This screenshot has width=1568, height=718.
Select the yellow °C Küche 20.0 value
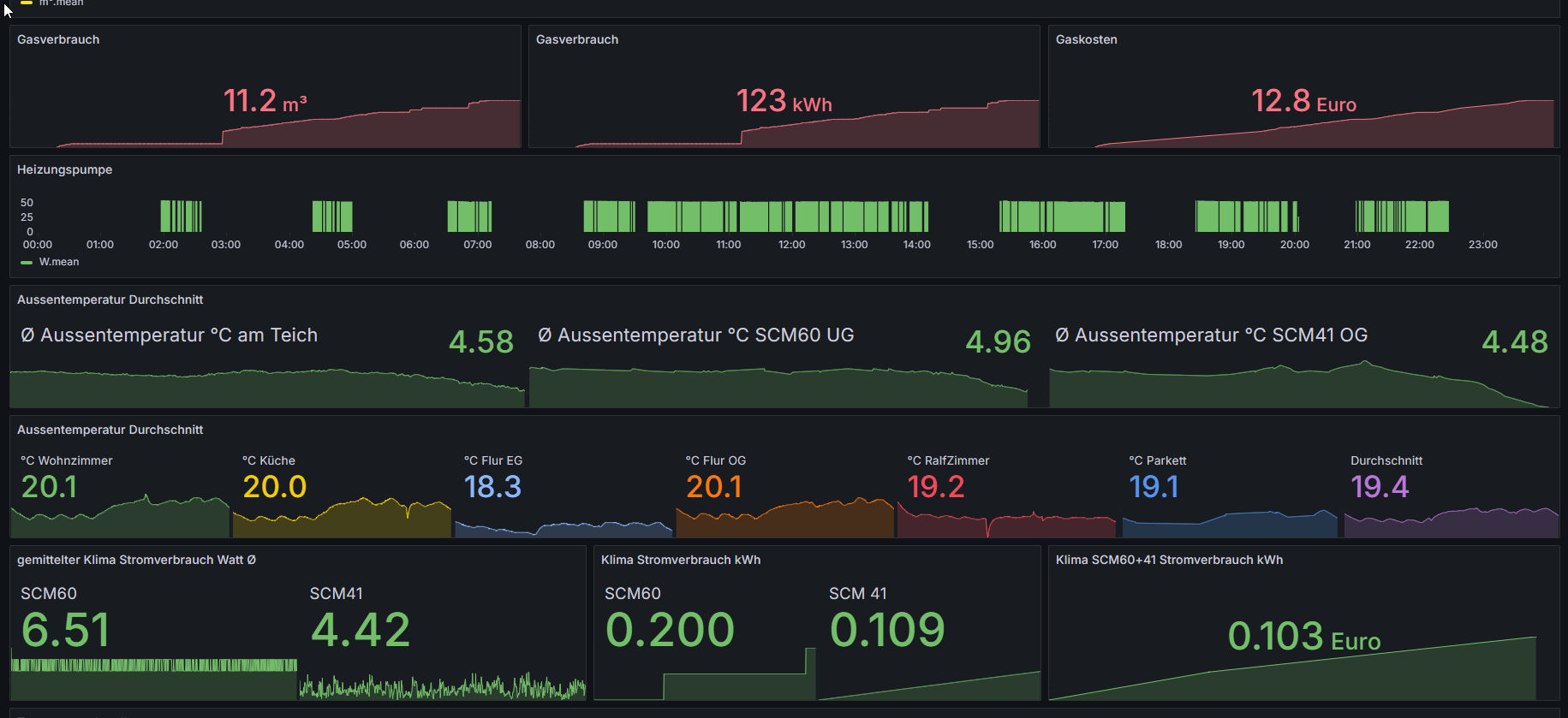(274, 487)
